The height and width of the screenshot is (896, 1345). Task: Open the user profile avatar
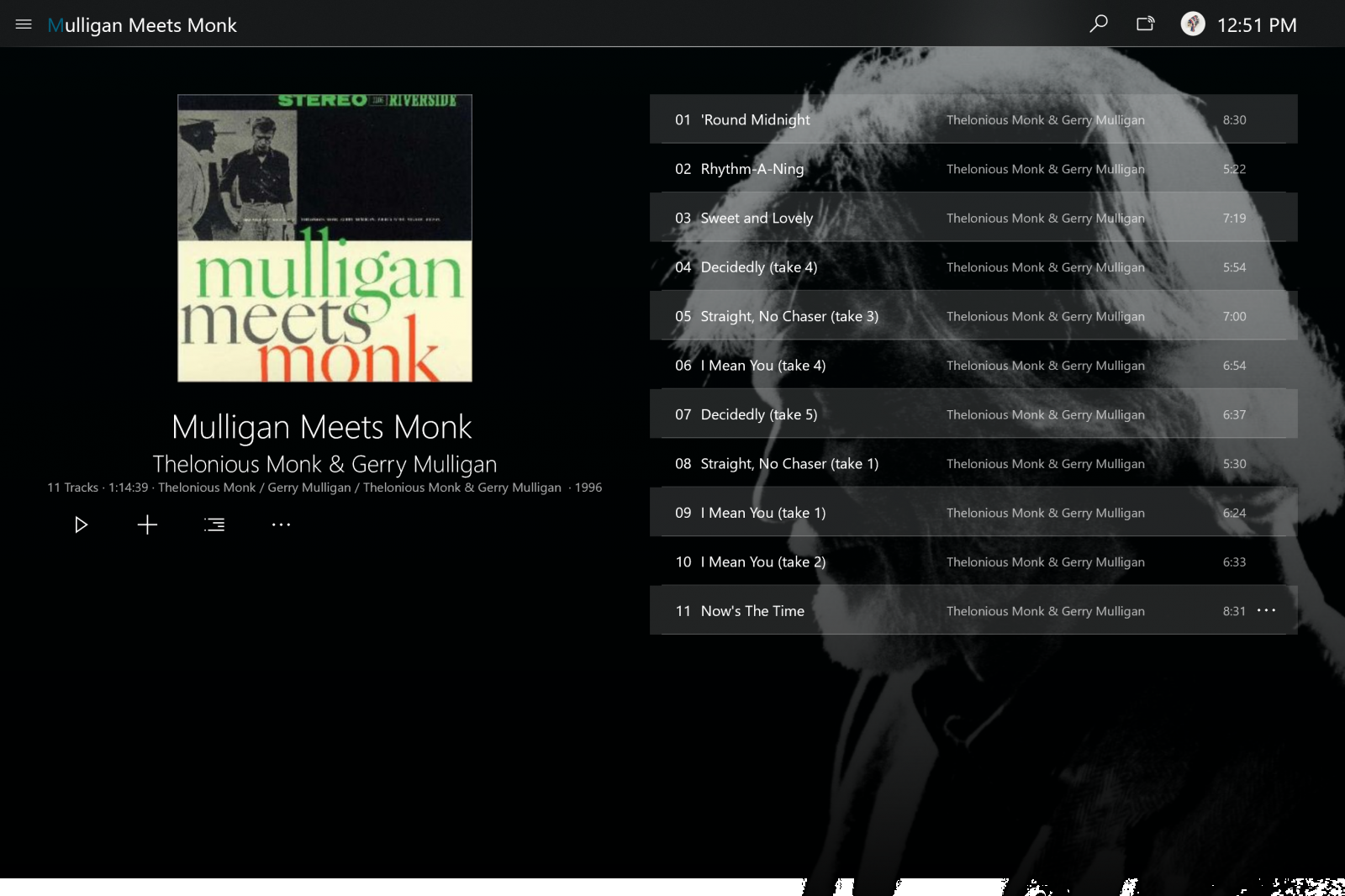point(1193,24)
